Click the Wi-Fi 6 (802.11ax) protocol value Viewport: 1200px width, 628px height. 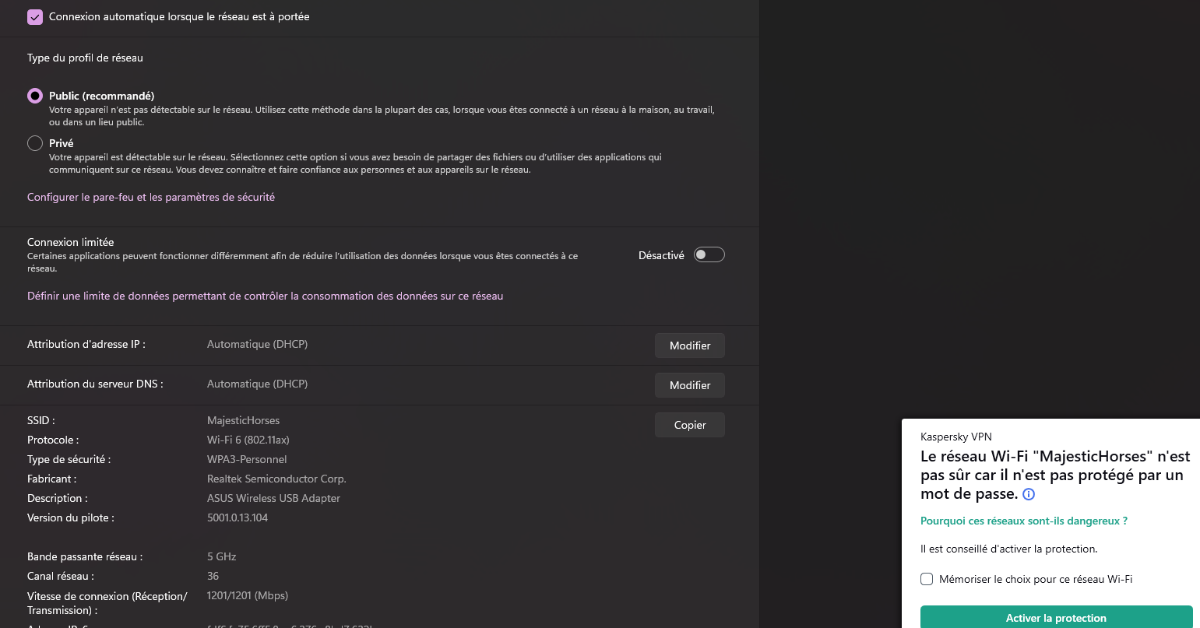pyautogui.click(x=248, y=440)
